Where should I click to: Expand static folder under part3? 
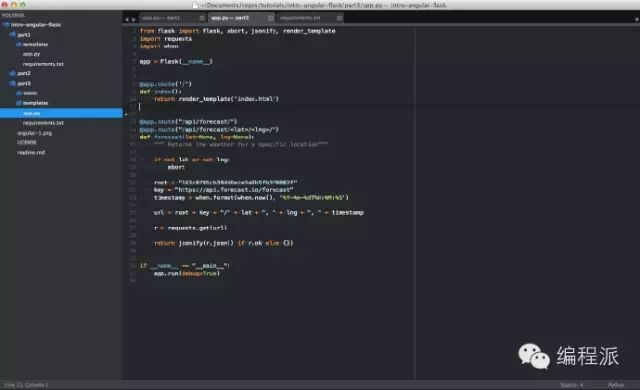[19, 93]
